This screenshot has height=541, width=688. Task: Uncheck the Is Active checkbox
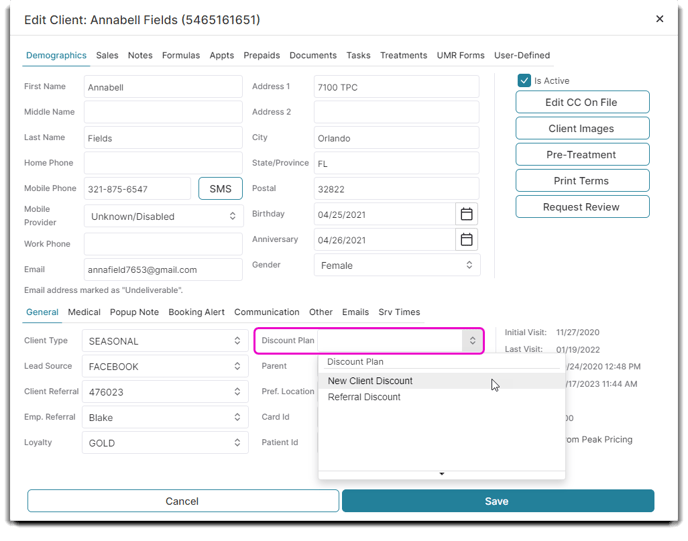point(524,80)
